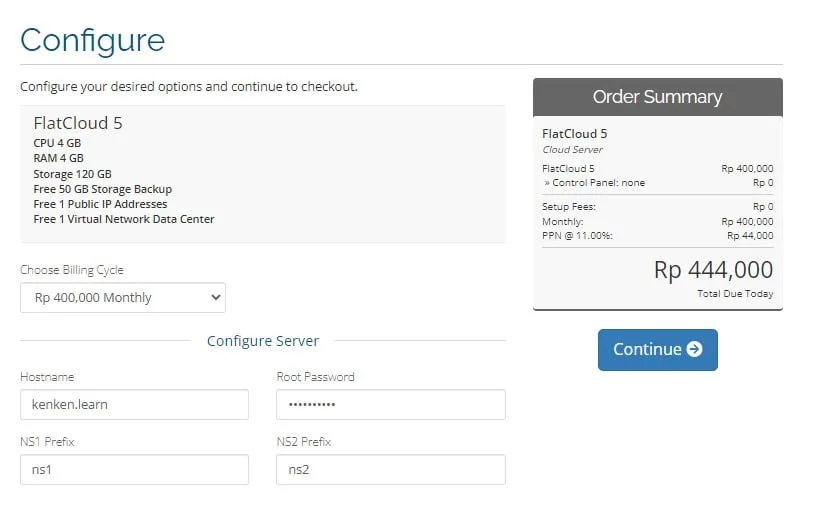Viewport: 833px width, 513px height.
Task: Click the Hostname field label
Action: (x=47, y=377)
